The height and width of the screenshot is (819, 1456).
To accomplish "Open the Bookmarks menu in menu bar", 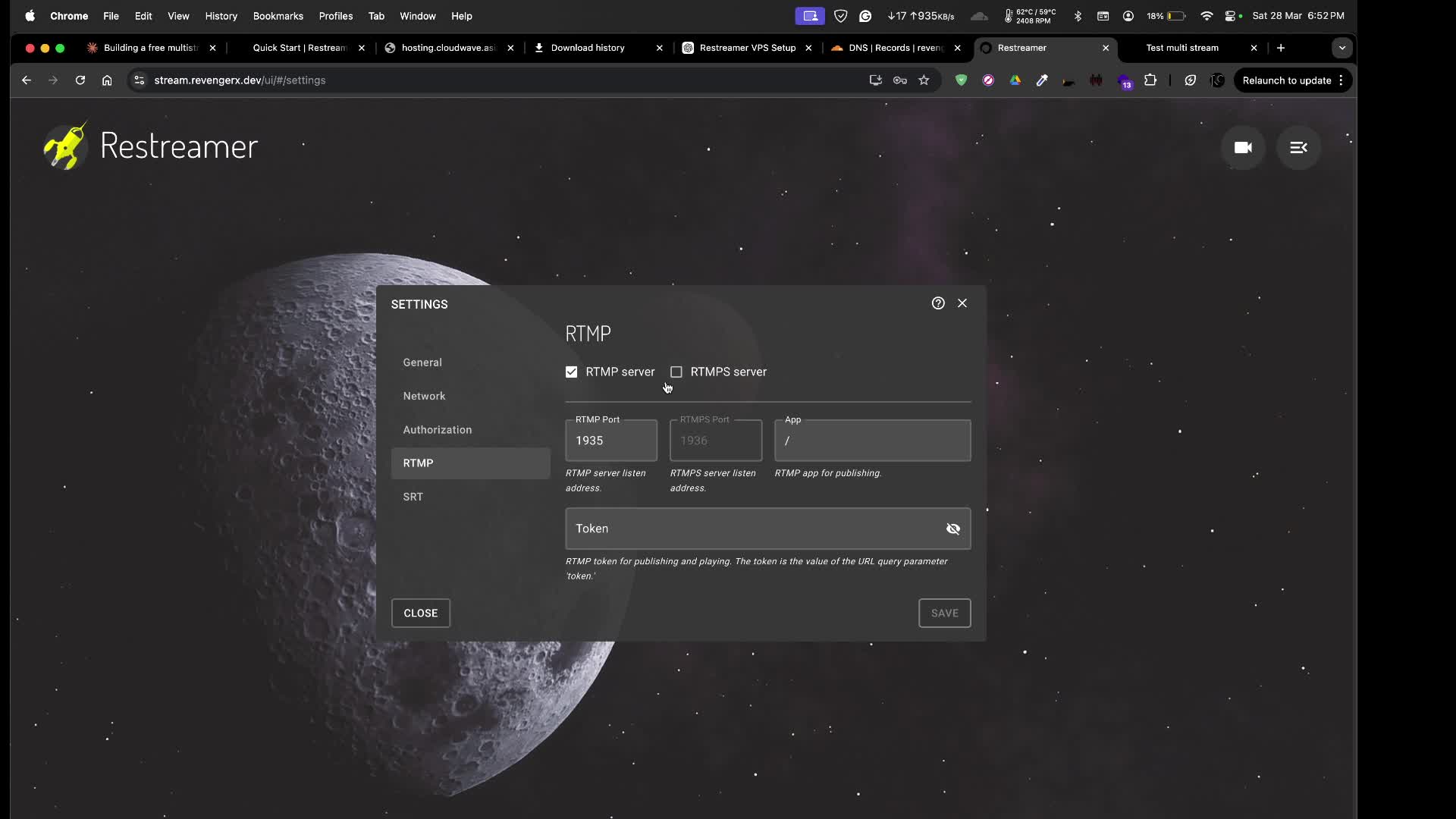I will [x=278, y=16].
